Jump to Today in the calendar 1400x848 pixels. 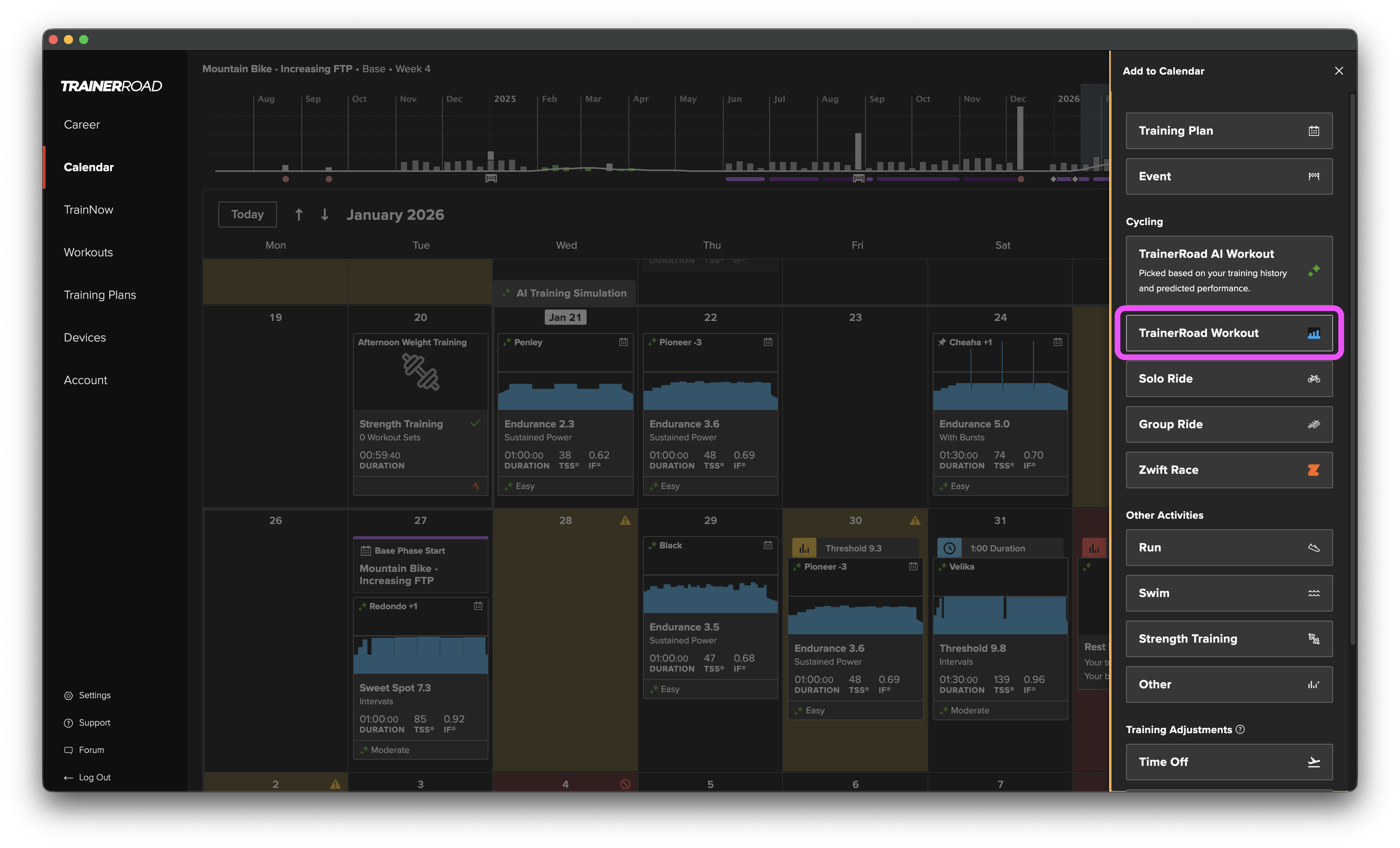[x=247, y=215]
